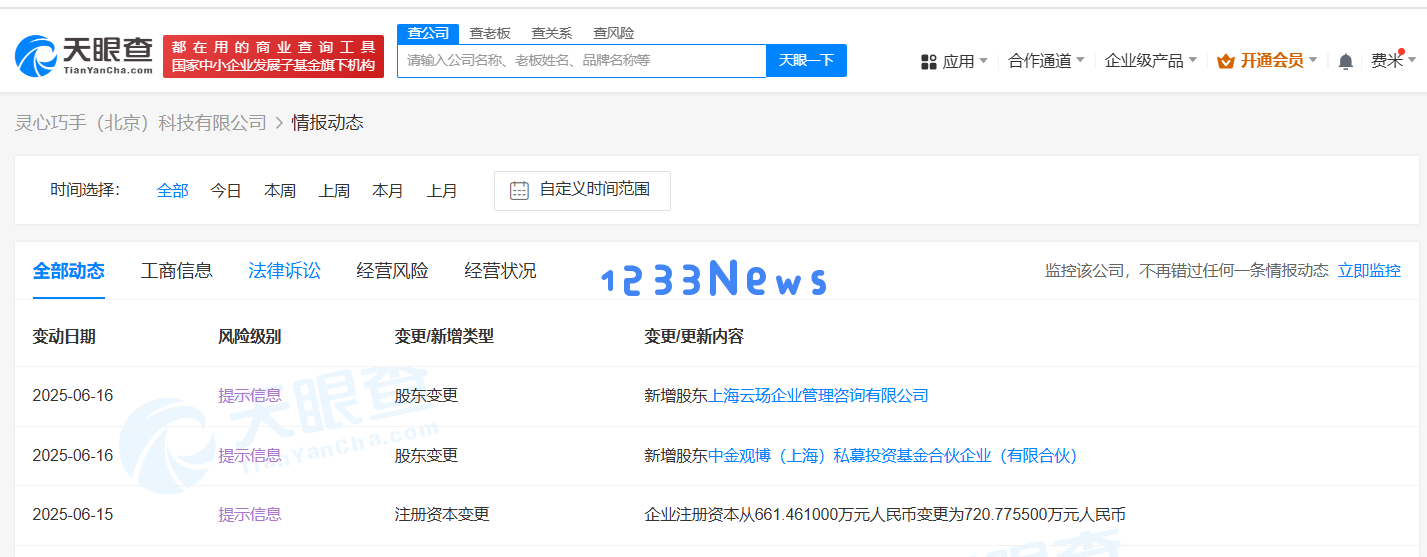Click the 时间选择 label
1427x557 pixels.
click(85, 190)
